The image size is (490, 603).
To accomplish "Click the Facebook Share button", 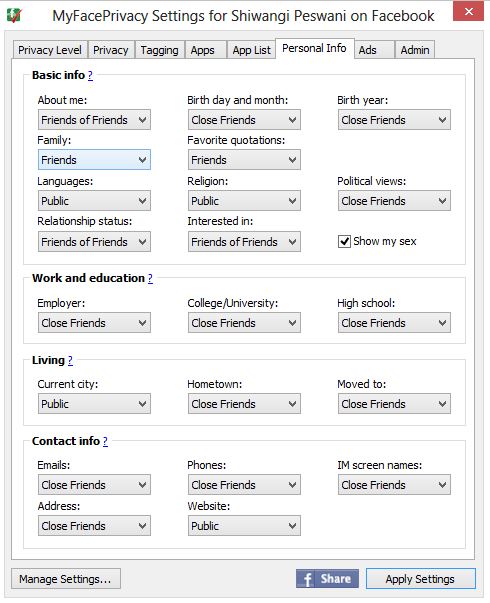I will click(327, 578).
